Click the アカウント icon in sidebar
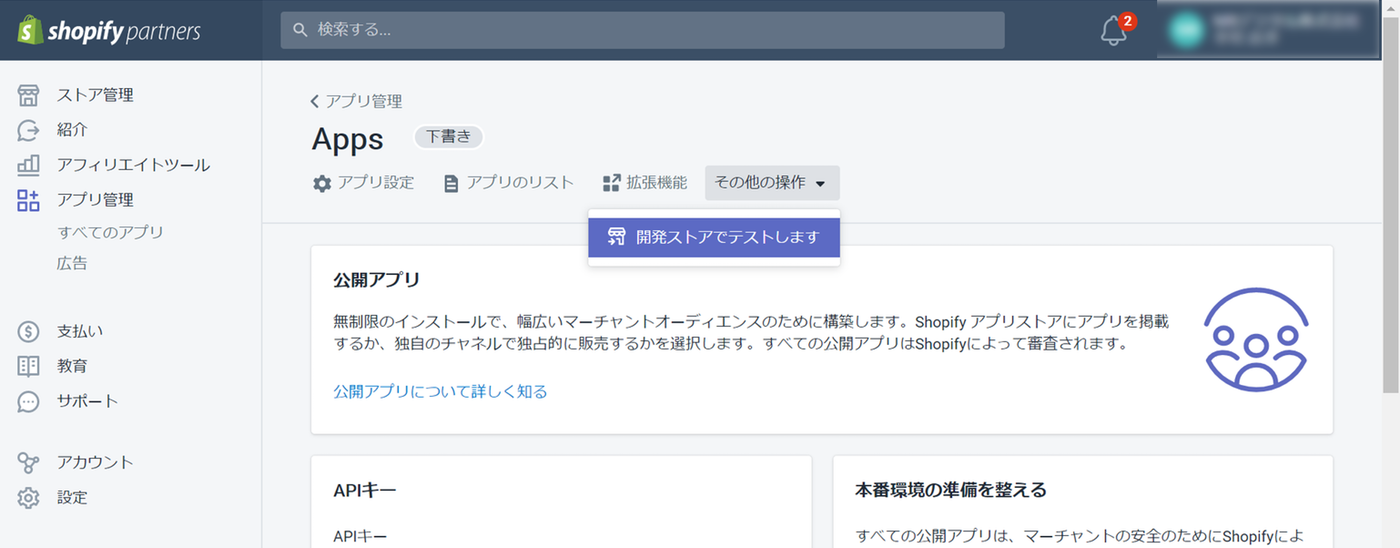This screenshot has height=548, width=1400. [28, 462]
